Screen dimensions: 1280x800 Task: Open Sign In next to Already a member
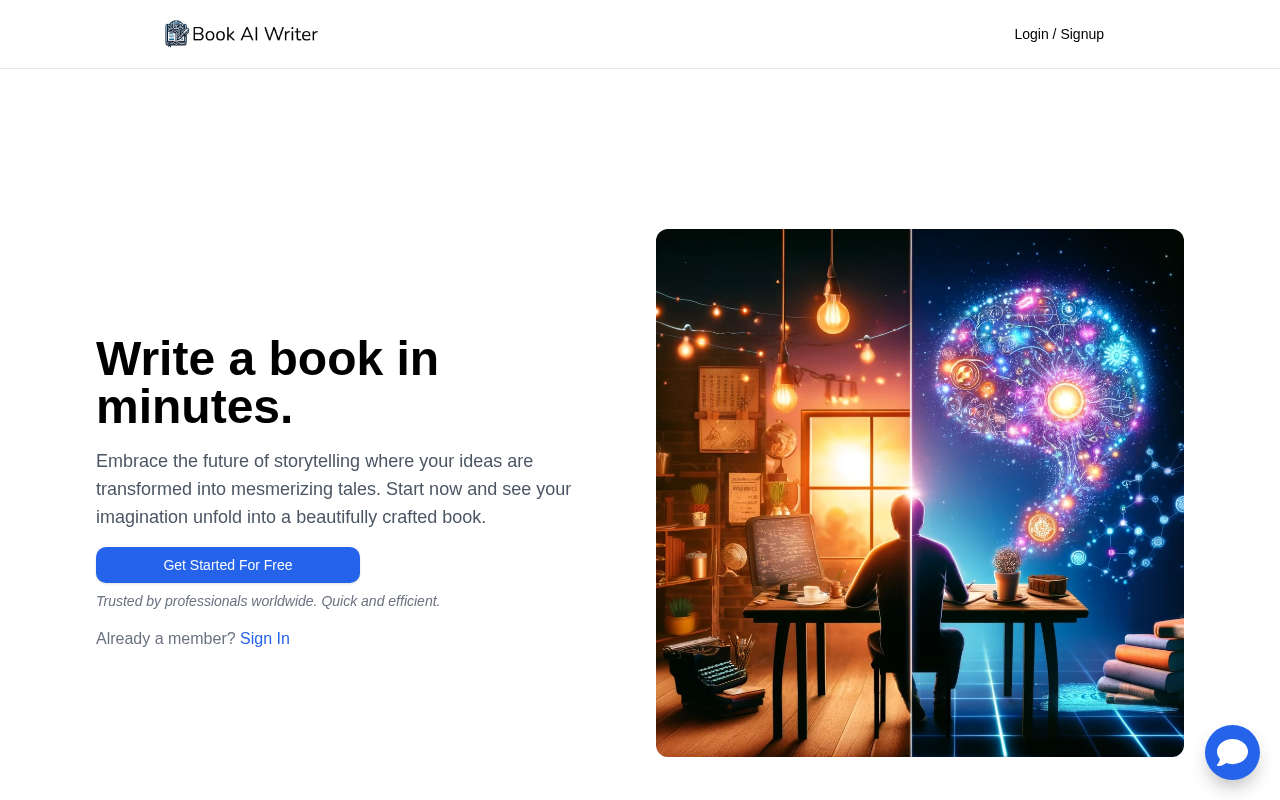pyautogui.click(x=265, y=637)
